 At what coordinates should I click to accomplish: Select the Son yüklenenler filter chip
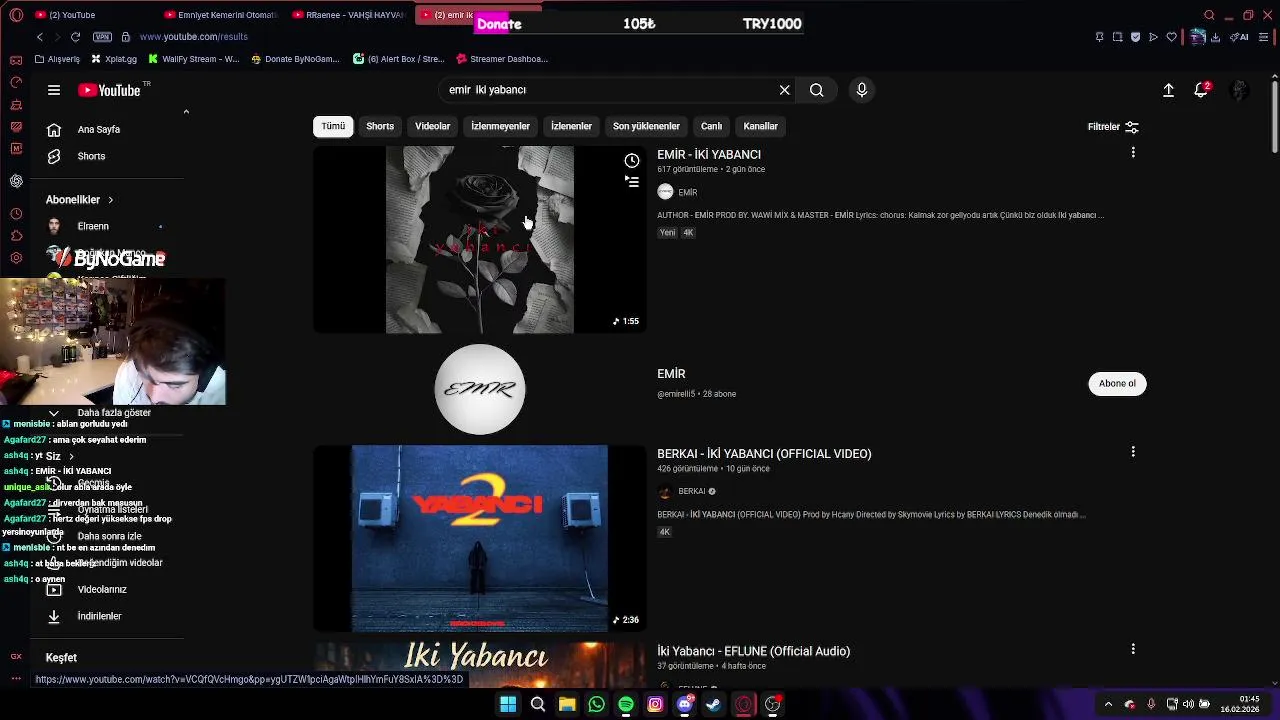coord(646,126)
